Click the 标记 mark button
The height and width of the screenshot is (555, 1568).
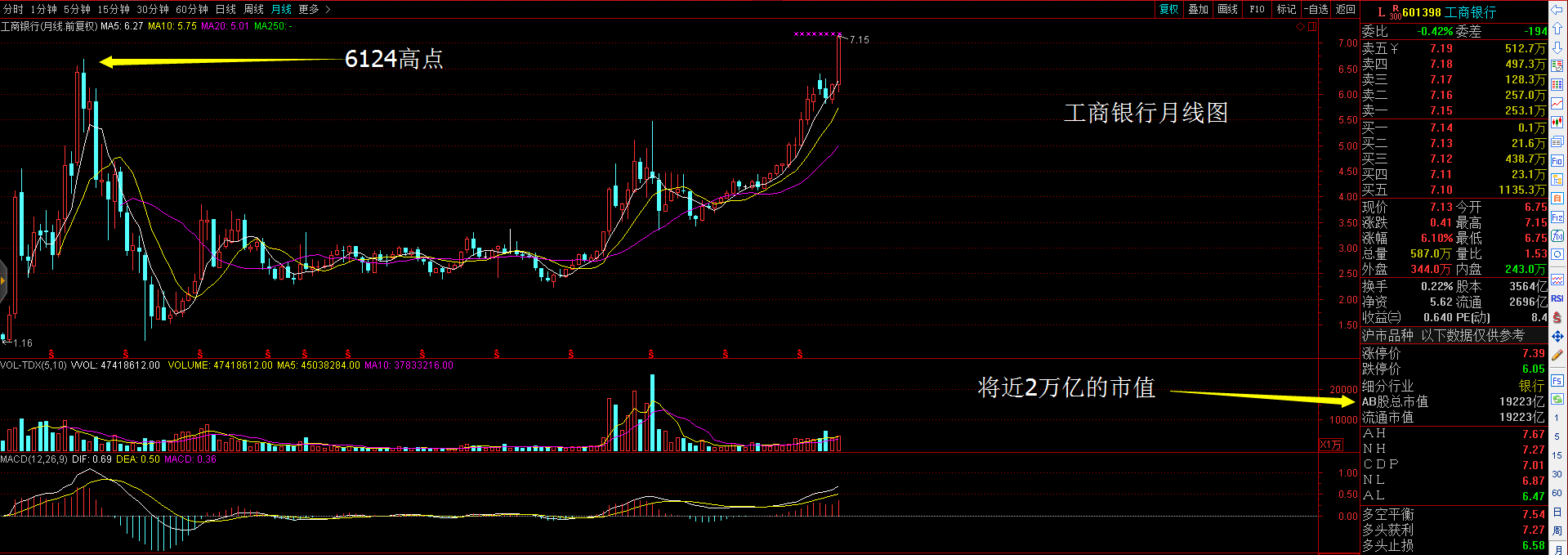pyautogui.click(x=1287, y=9)
